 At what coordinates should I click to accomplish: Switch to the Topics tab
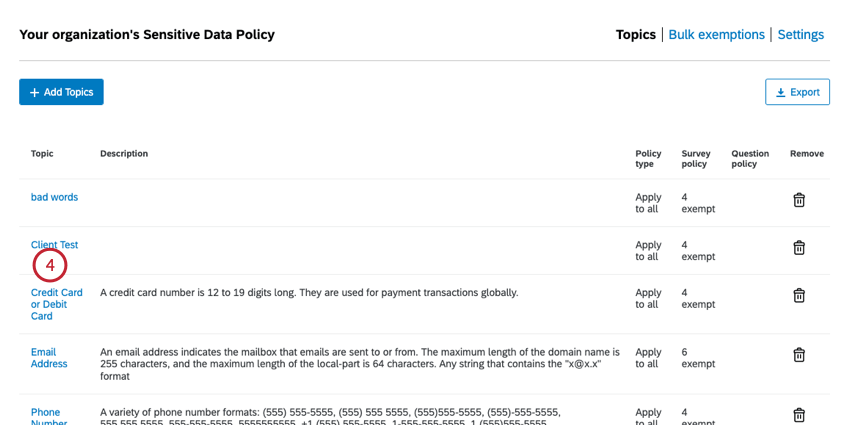point(635,35)
